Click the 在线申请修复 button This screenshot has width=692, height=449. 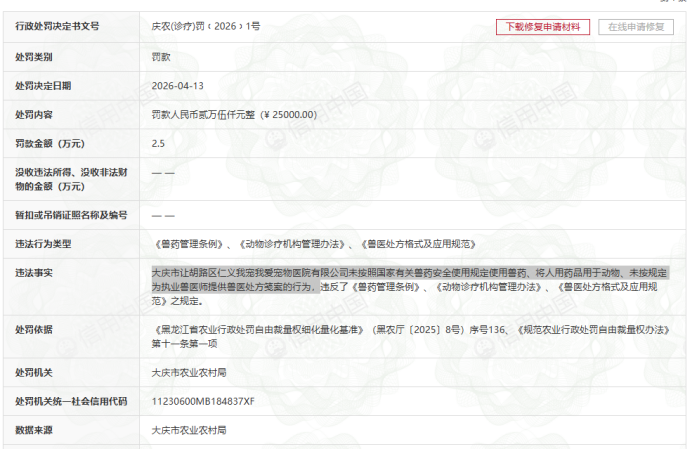tap(636, 27)
